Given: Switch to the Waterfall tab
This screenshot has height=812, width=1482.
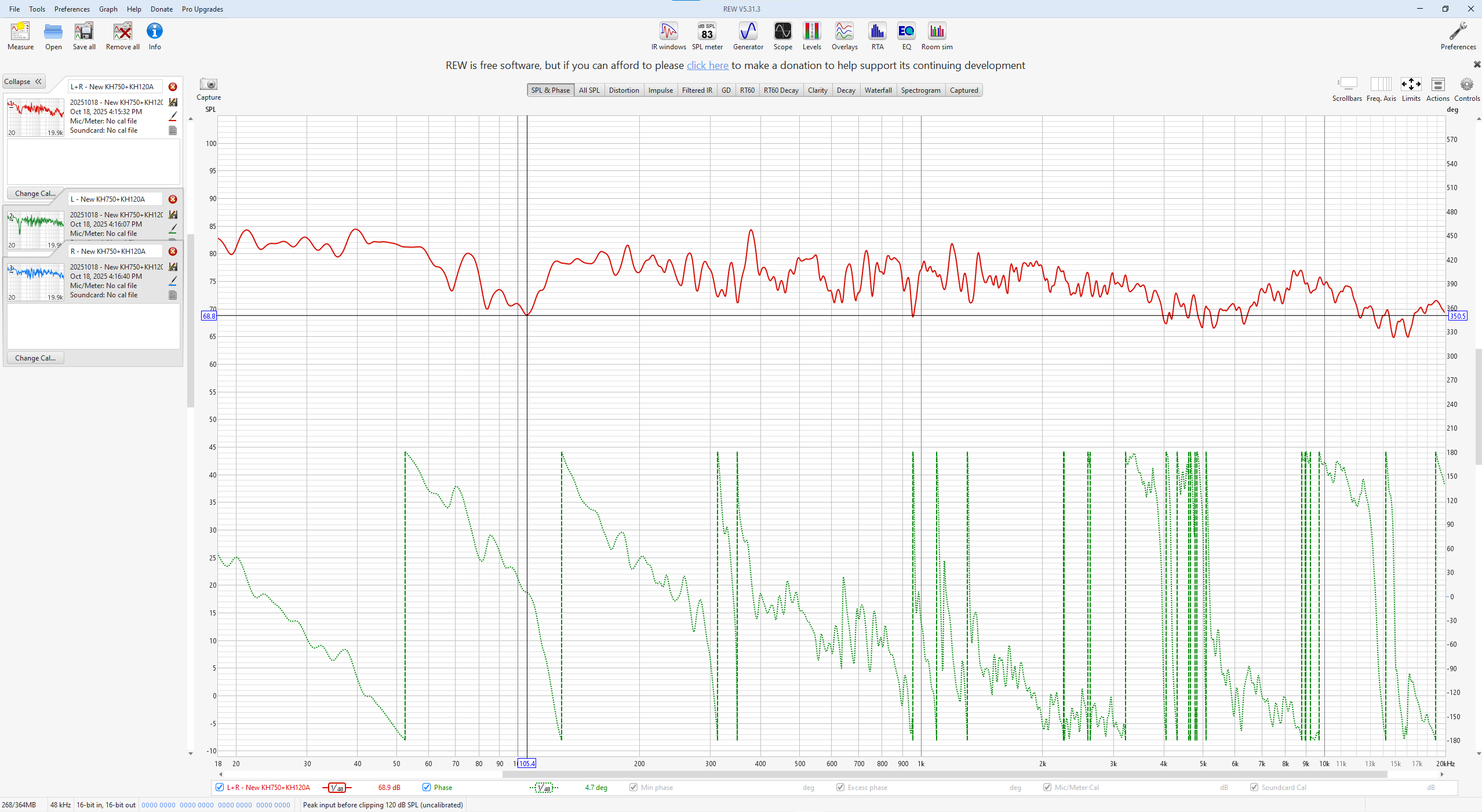Looking at the screenshot, I should (877, 90).
